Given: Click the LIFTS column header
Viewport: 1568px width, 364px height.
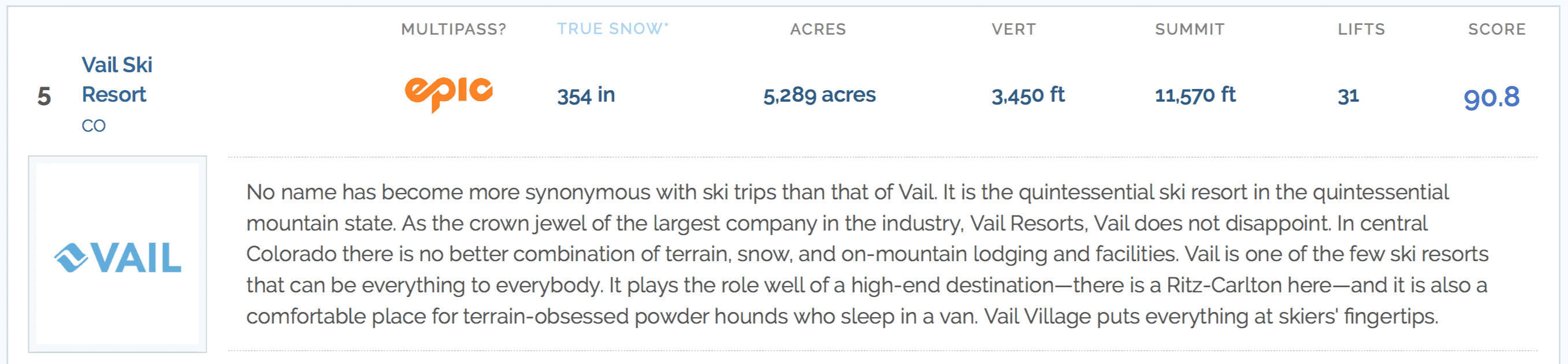Looking at the screenshot, I should point(1361,29).
